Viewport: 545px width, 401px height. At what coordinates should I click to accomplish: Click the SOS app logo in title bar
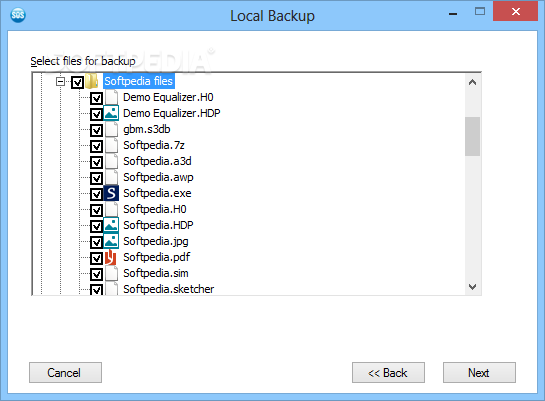pos(18,15)
